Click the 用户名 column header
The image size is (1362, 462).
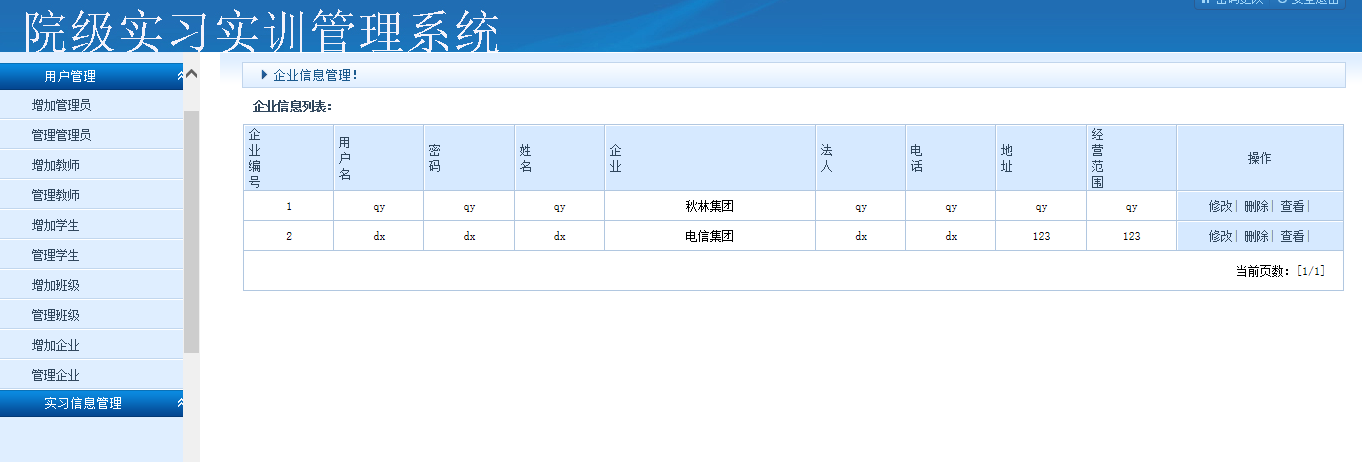pos(378,157)
